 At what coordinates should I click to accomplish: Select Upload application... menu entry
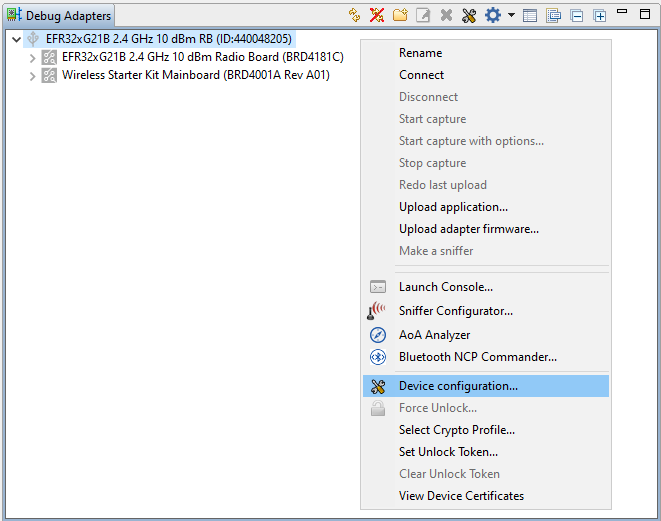pyautogui.click(x=453, y=207)
